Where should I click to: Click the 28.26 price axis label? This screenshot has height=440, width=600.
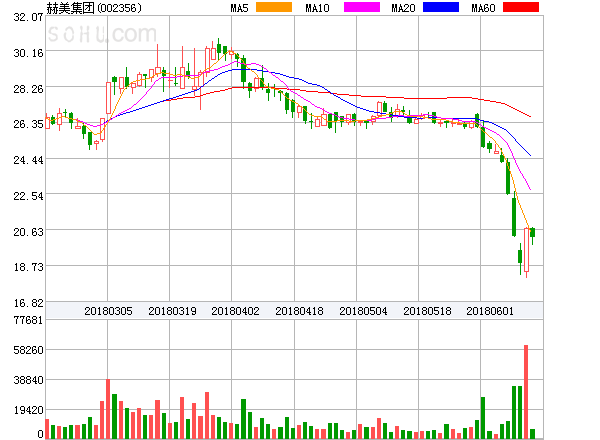pyautogui.click(x=28, y=90)
